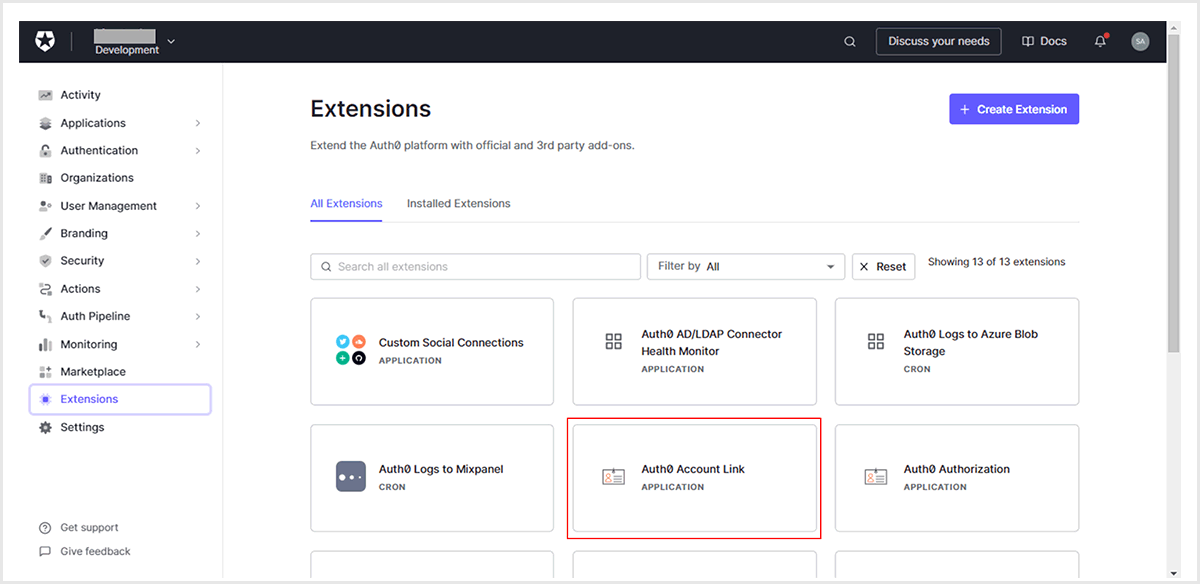Expand the Branding sidebar section
The image size is (1200, 584).
(x=198, y=233)
